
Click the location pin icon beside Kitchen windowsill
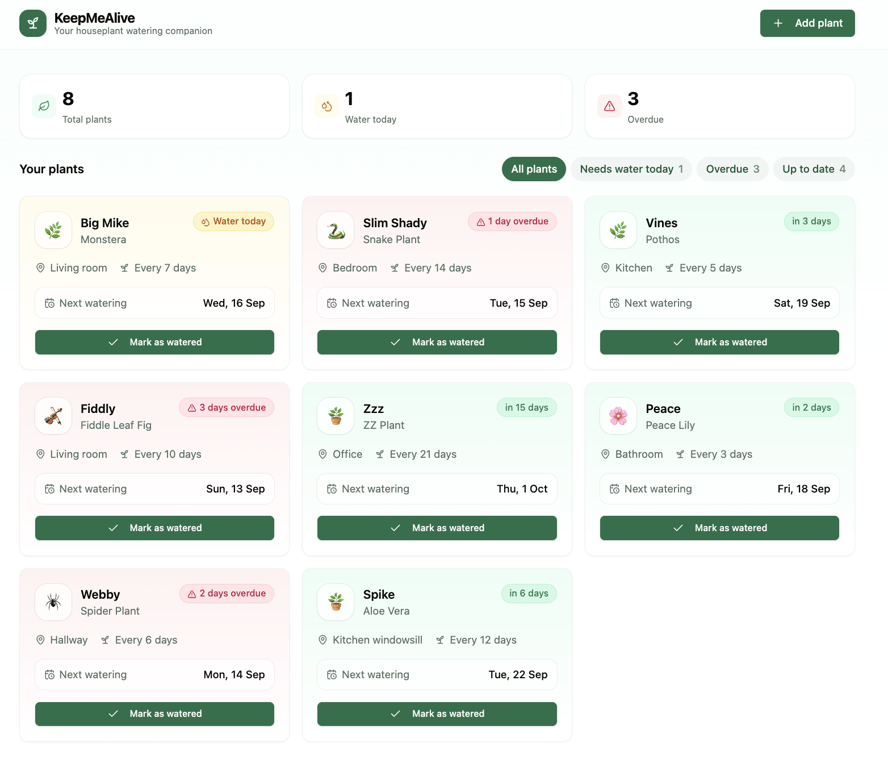[x=323, y=640]
